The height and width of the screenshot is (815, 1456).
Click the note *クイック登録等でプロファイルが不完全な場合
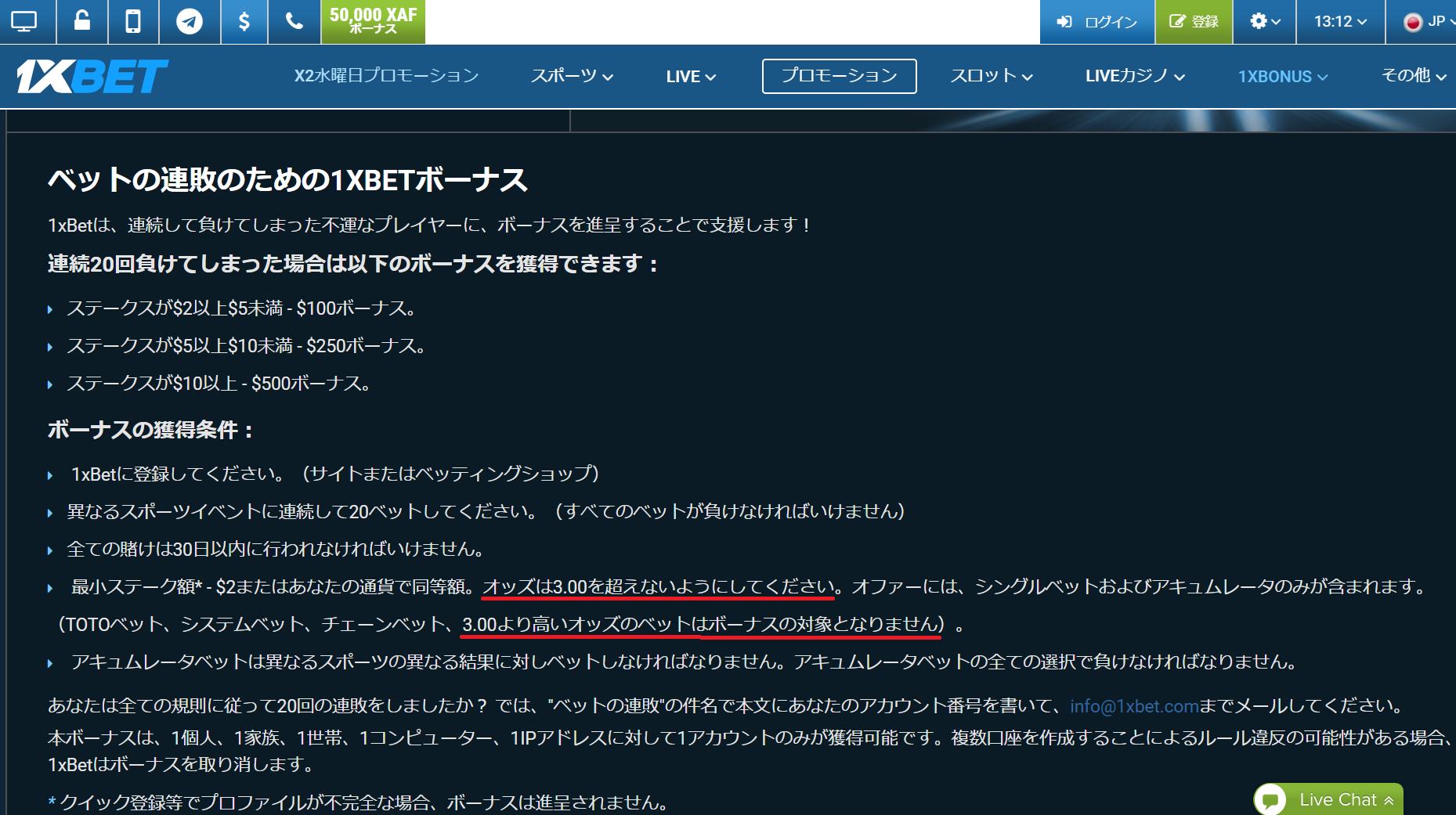click(358, 802)
